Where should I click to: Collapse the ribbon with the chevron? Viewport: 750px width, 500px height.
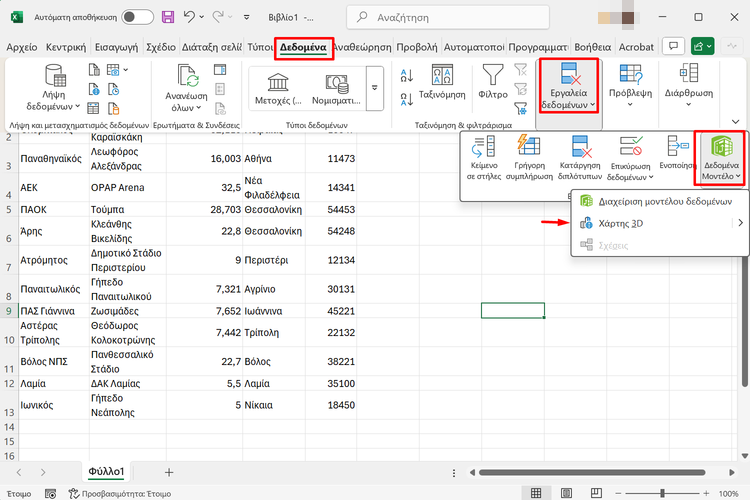pyautogui.click(x=735, y=122)
